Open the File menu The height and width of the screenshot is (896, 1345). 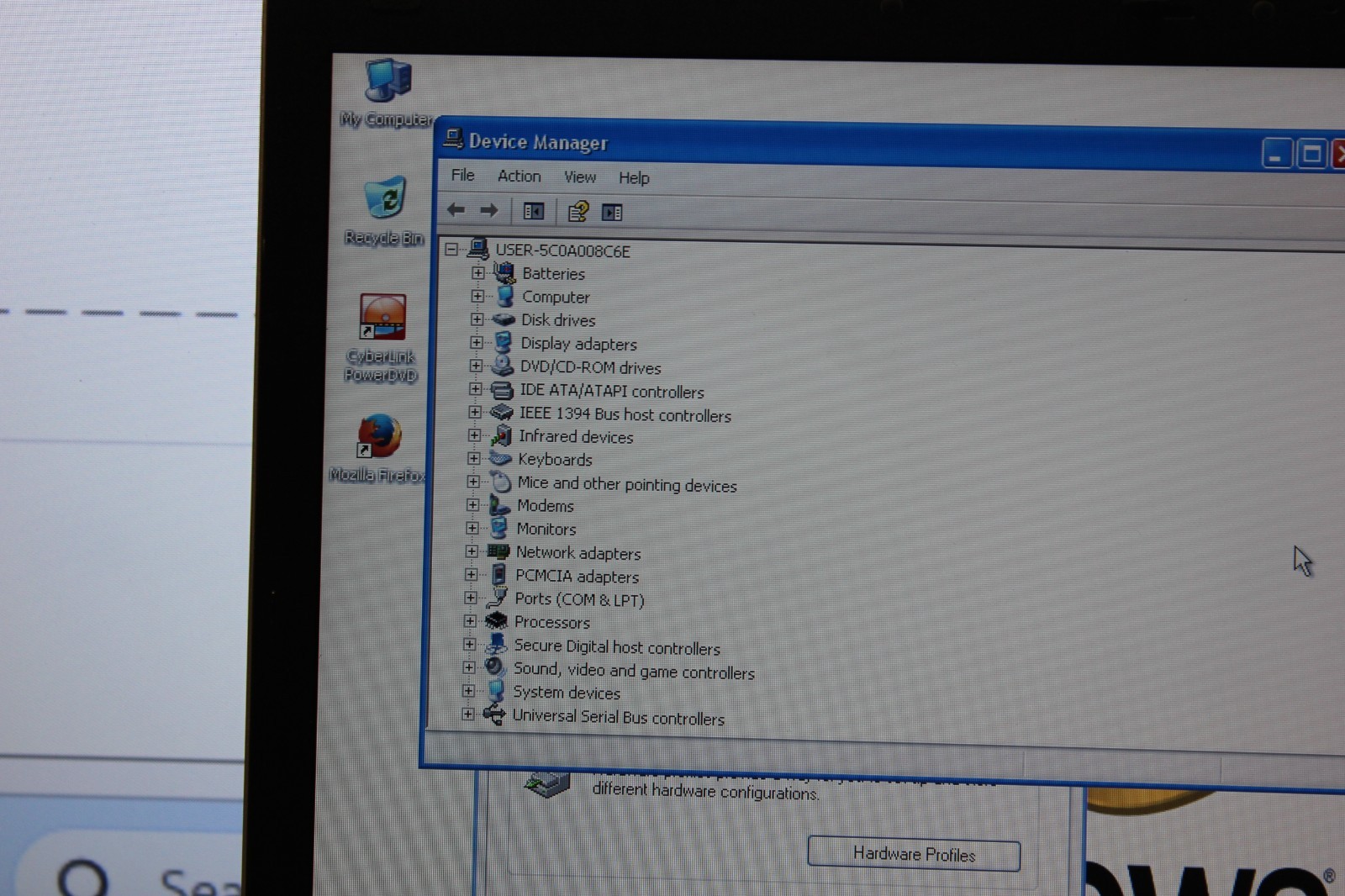(462, 175)
